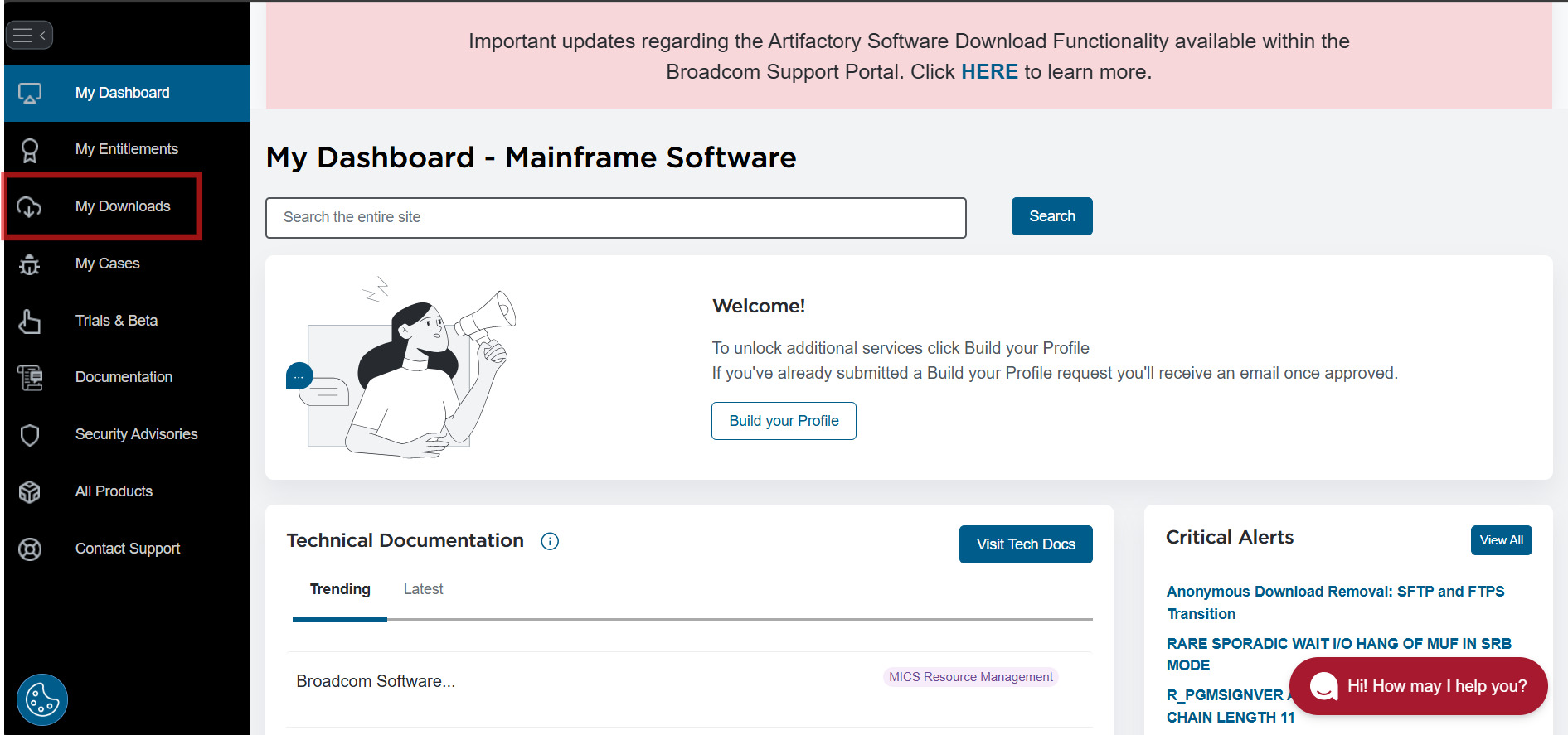Click the My Entitlements ribbon icon
The image size is (1568, 735).
pos(30,150)
